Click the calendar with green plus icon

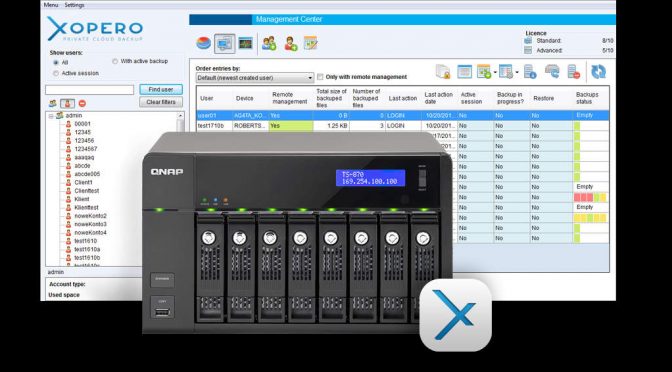tap(484, 71)
